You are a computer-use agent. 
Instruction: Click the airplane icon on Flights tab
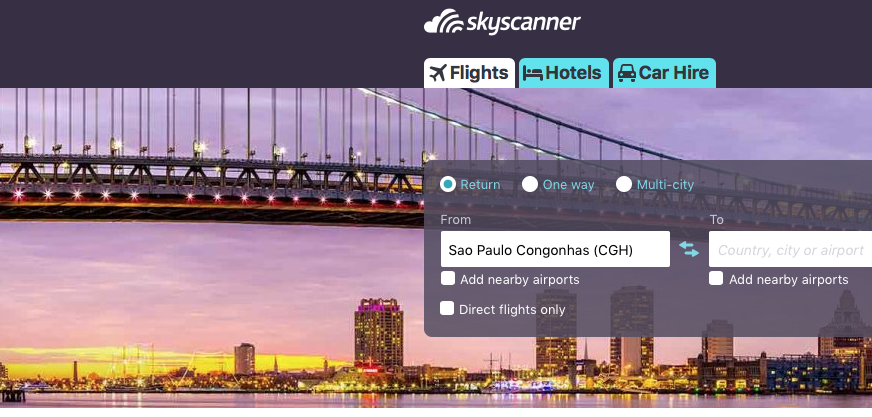[x=438, y=73]
